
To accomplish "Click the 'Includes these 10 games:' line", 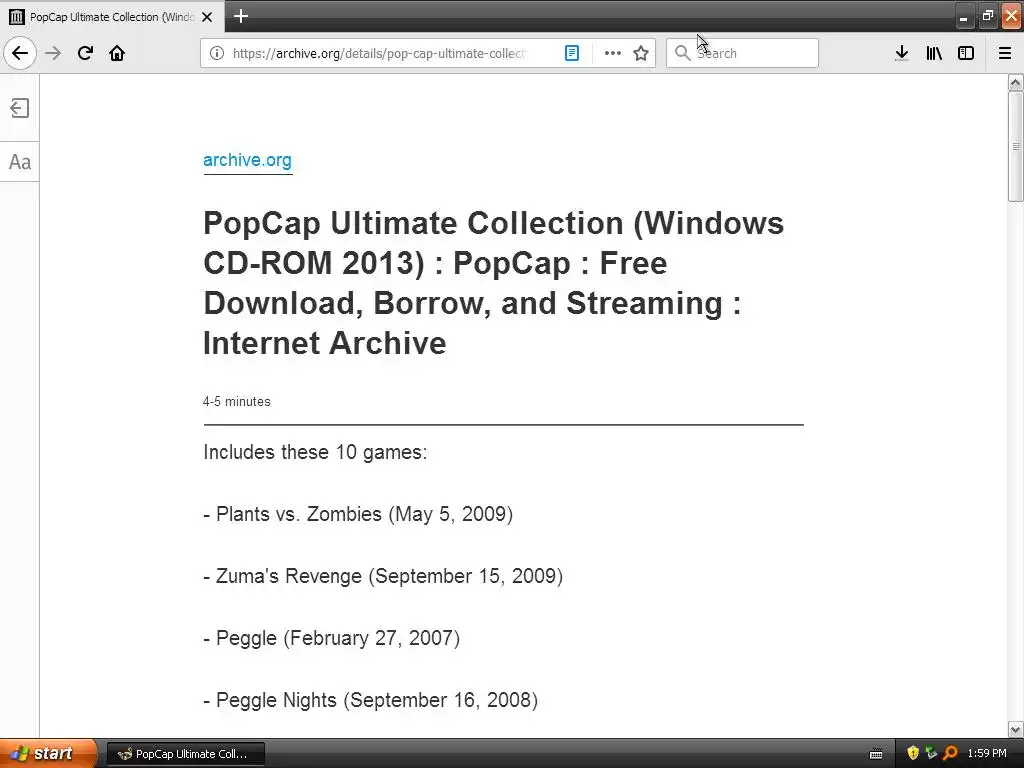I will [315, 452].
